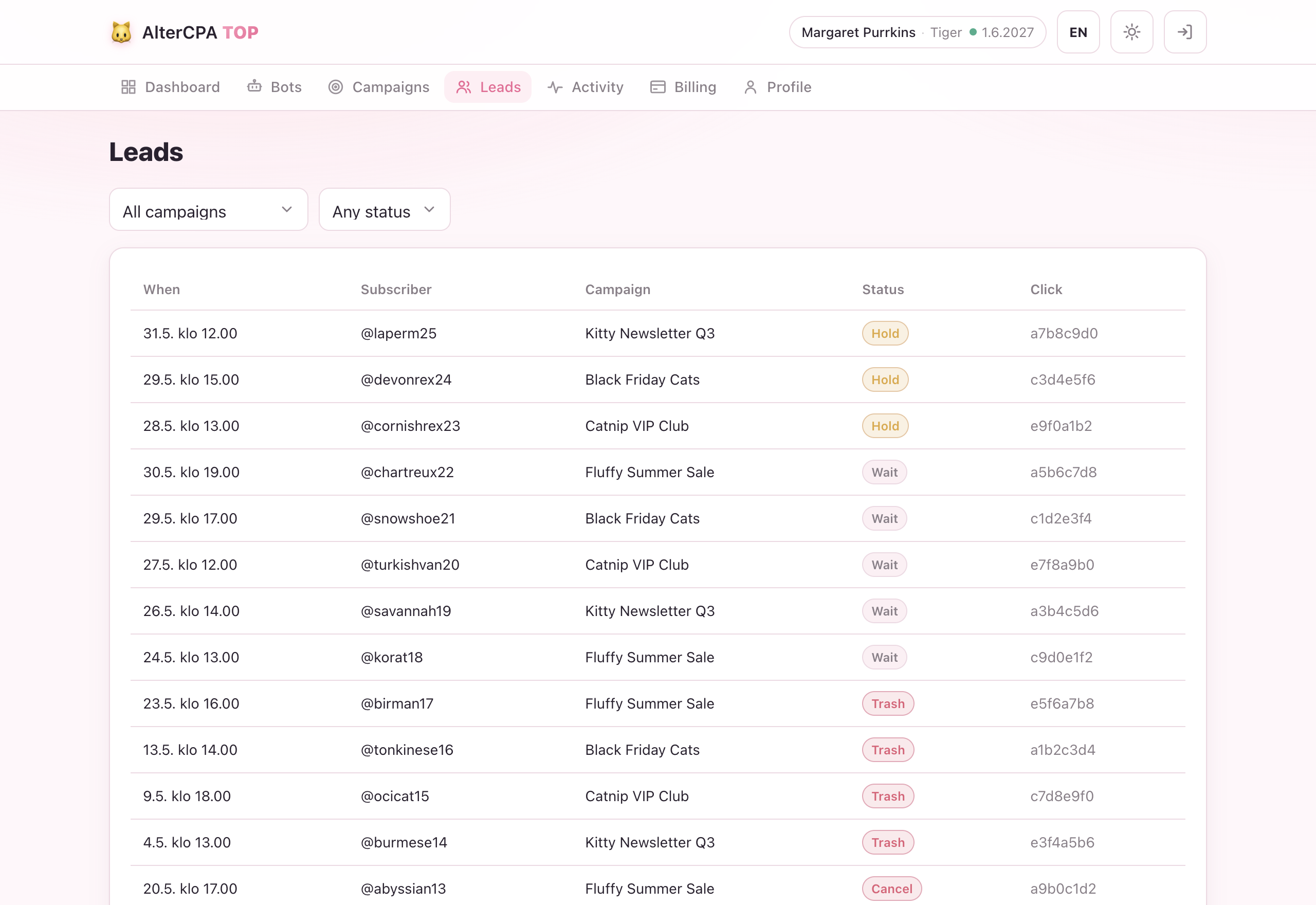This screenshot has width=1316, height=905.
Task: Click click ID e9f0a1b2
Action: tap(1061, 426)
